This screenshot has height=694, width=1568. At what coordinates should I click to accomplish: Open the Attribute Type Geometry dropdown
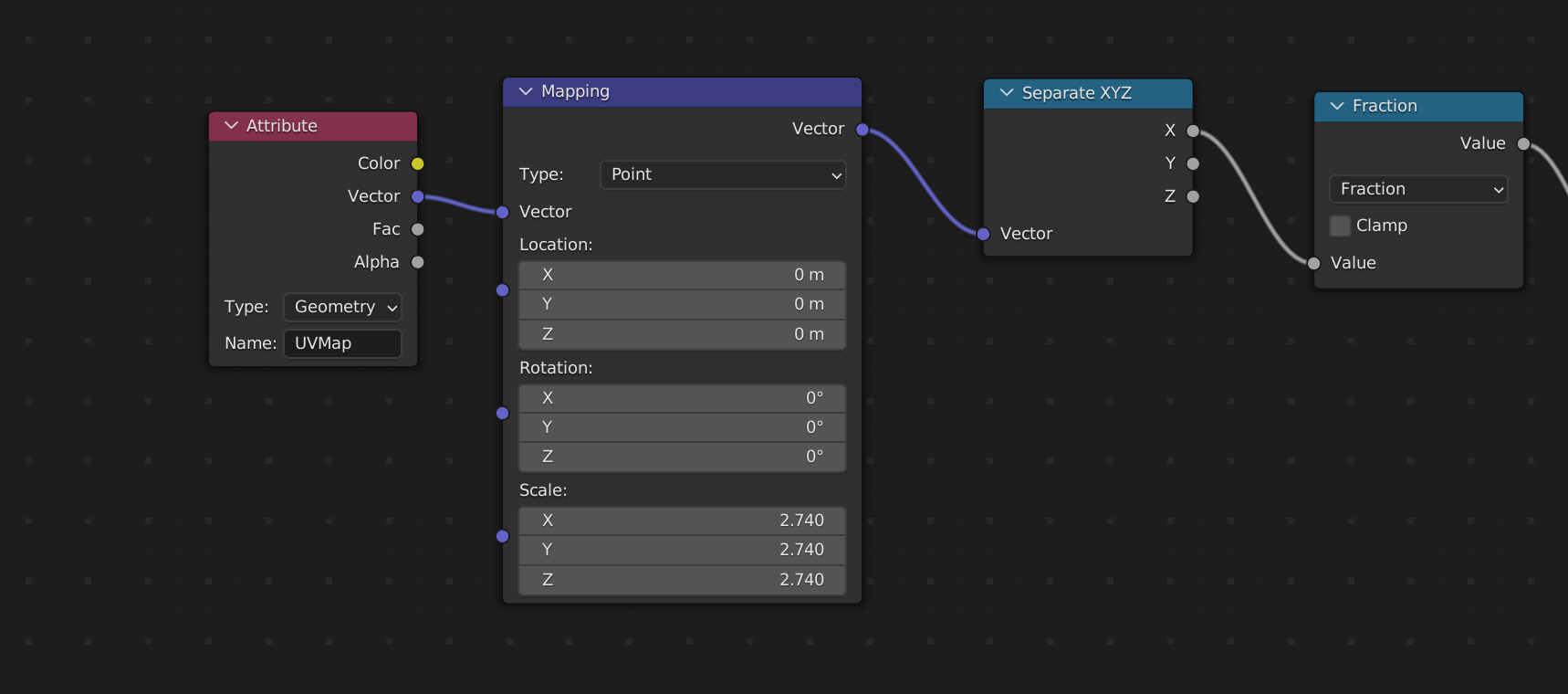pyautogui.click(x=342, y=307)
